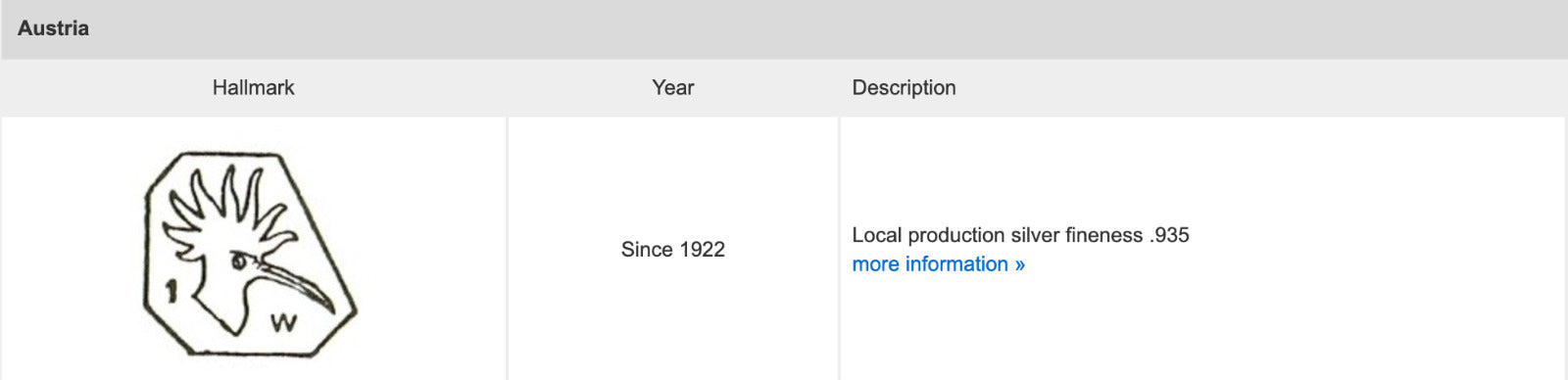
Task: Open the 'more information »' link
Action: 938,264
